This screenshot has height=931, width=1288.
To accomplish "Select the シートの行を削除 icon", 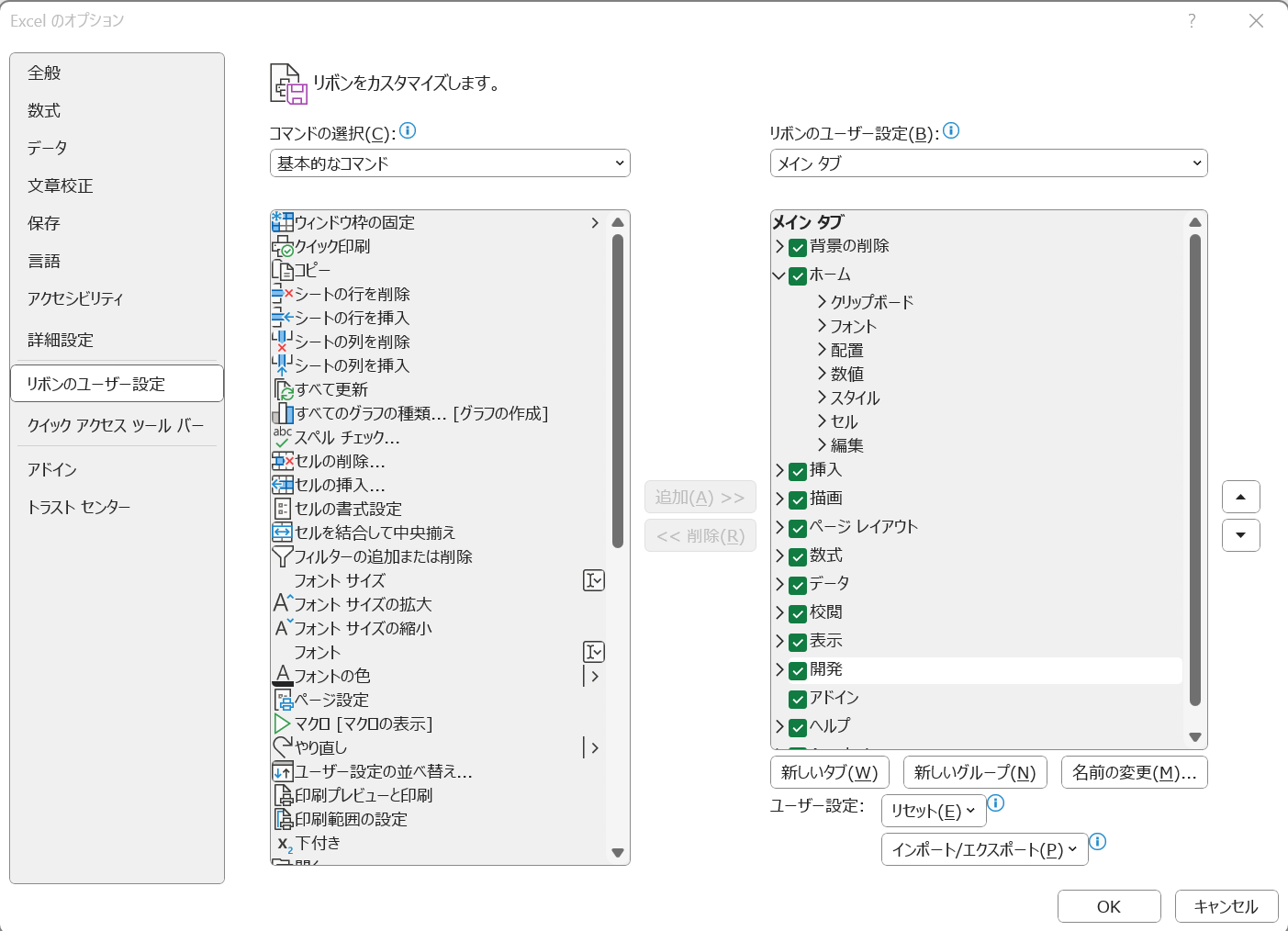I will tap(283, 294).
